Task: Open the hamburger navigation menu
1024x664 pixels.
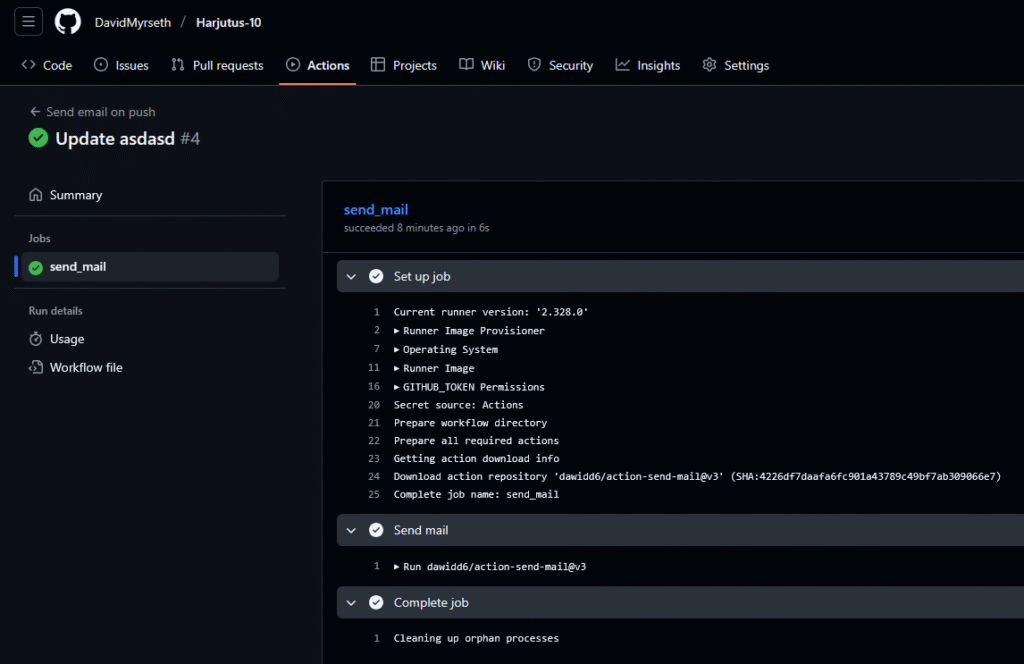Action: (x=28, y=21)
